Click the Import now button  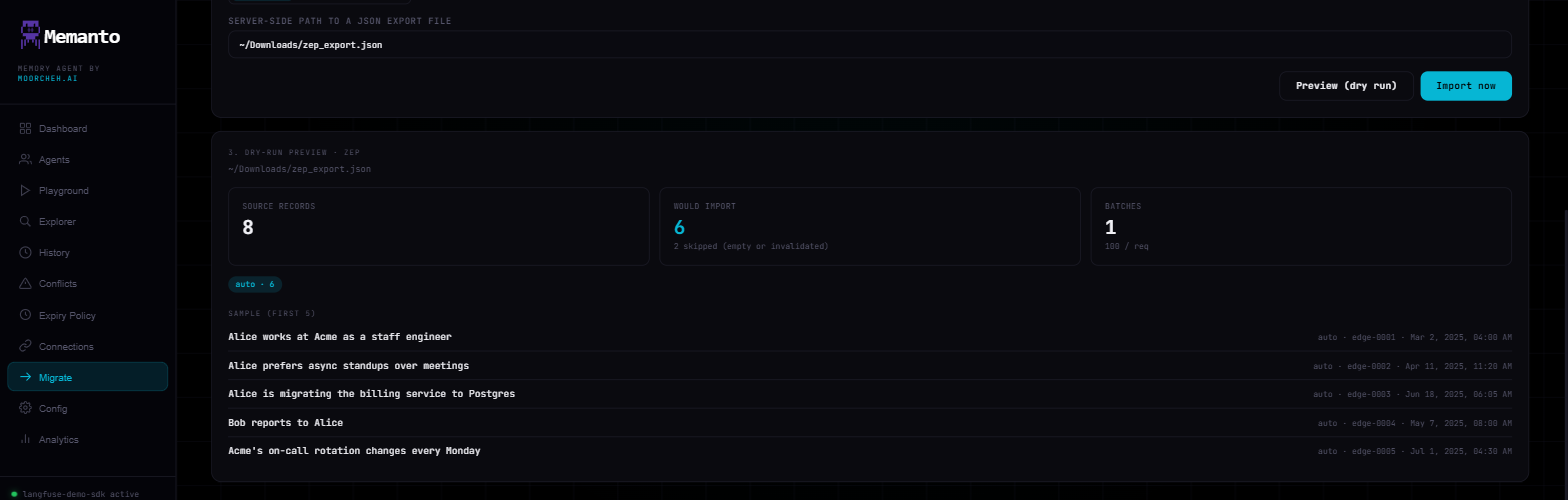pos(1466,86)
